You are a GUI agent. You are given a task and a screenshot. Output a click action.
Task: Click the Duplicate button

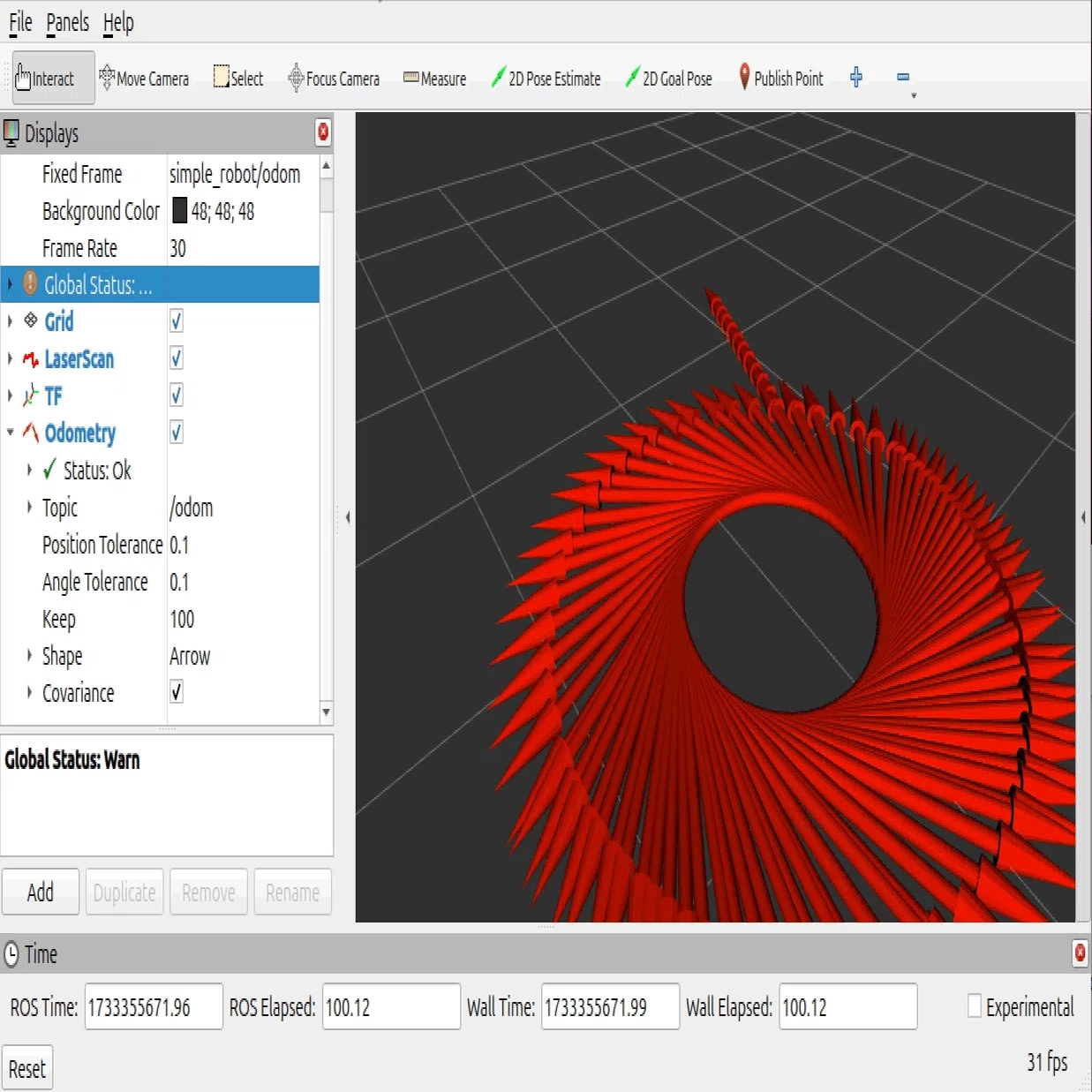124,892
